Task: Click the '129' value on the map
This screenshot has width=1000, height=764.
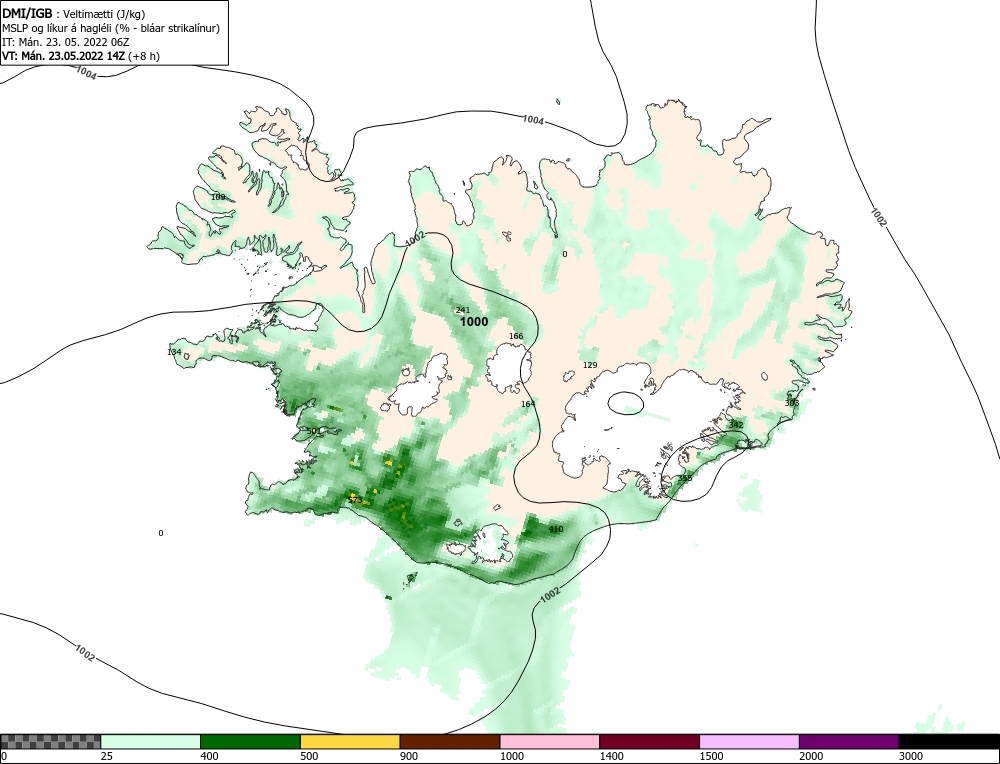Action: point(591,365)
